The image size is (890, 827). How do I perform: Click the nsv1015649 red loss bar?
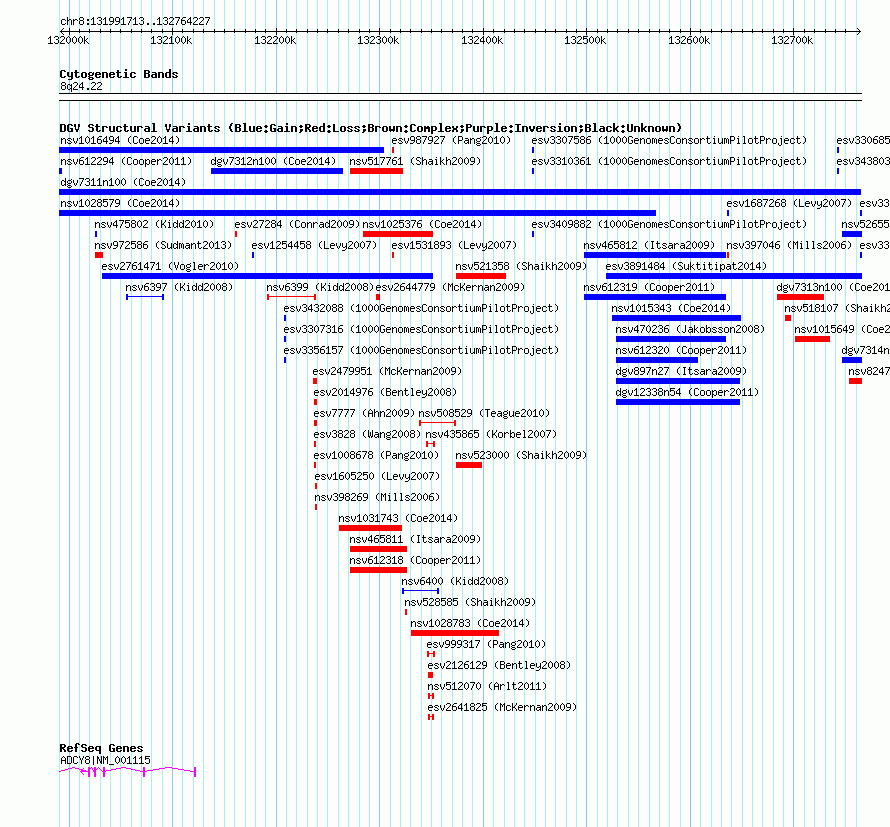812,339
